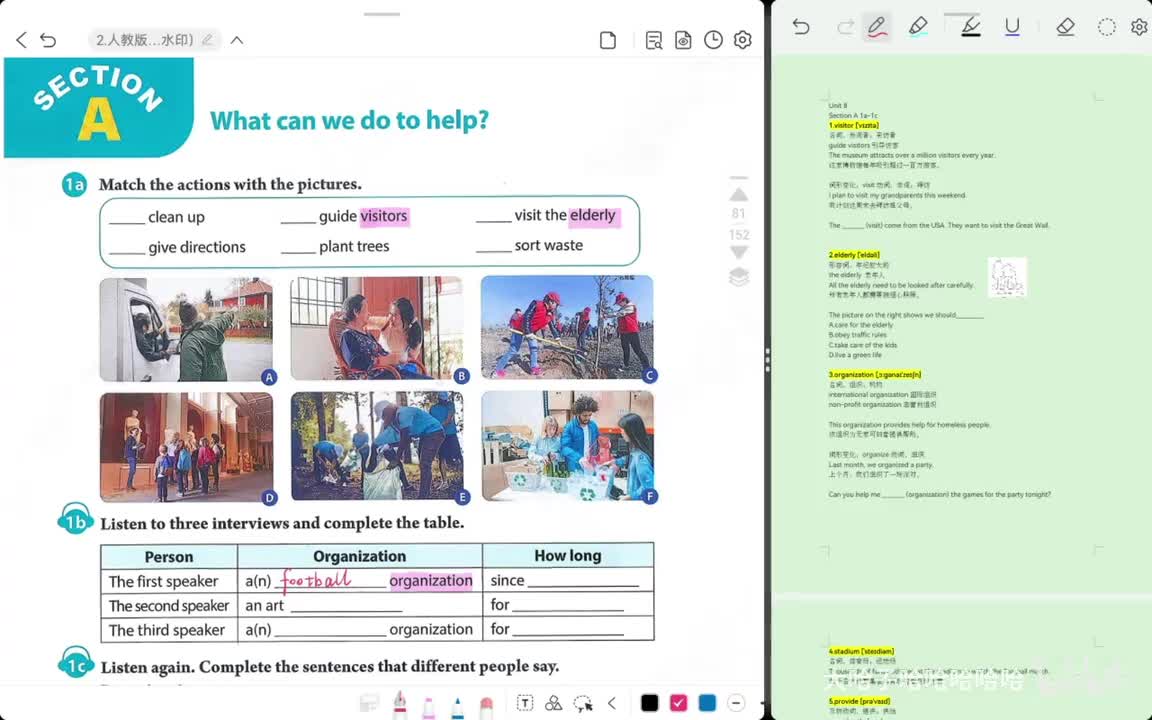Select the dotted circle lasso tool
1152x720 pixels.
1106,27
